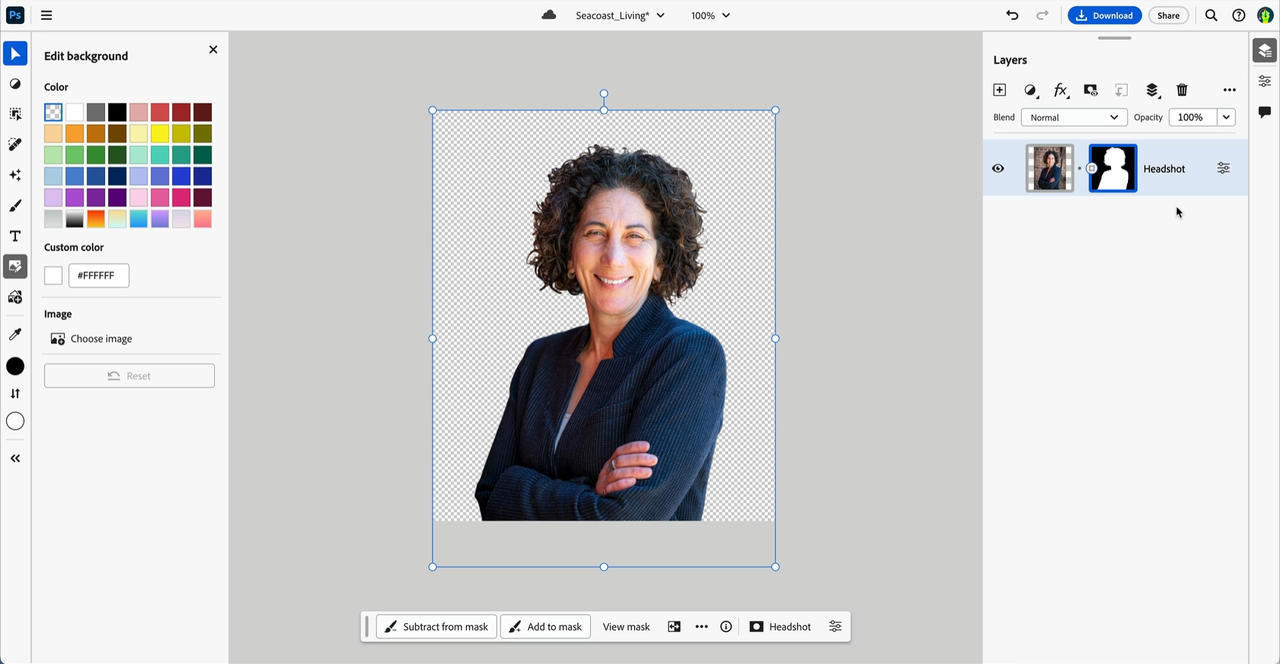The image size is (1280, 664).
Task: Collapse the toolbar with double chevron
Action: [x=15, y=458]
